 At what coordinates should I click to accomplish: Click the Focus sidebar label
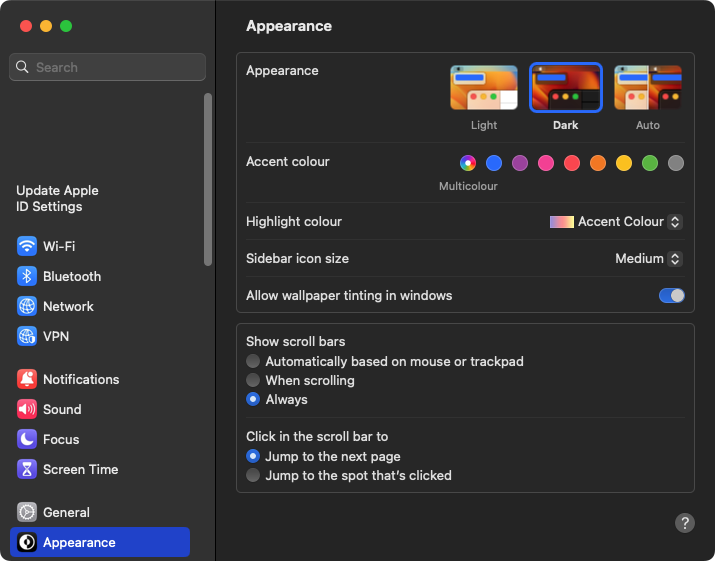61,440
